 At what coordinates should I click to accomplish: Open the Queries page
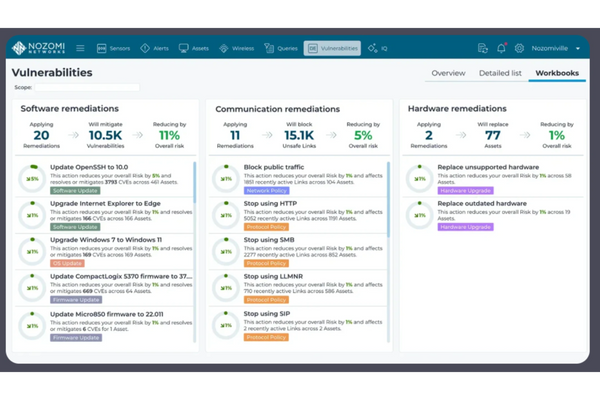(279, 48)
